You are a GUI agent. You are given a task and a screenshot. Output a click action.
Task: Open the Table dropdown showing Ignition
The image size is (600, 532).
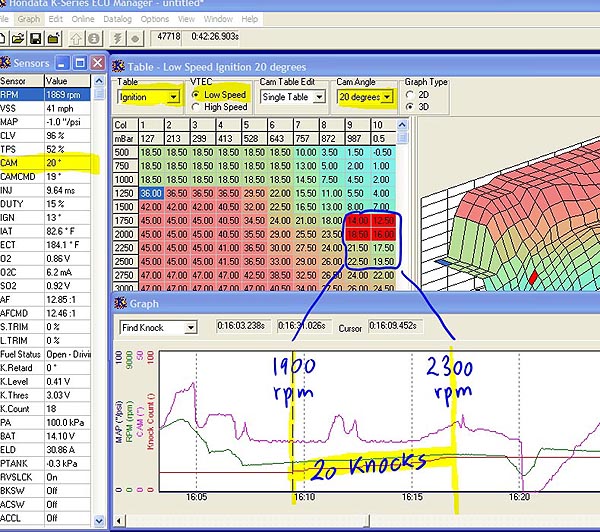coord(173,97)
